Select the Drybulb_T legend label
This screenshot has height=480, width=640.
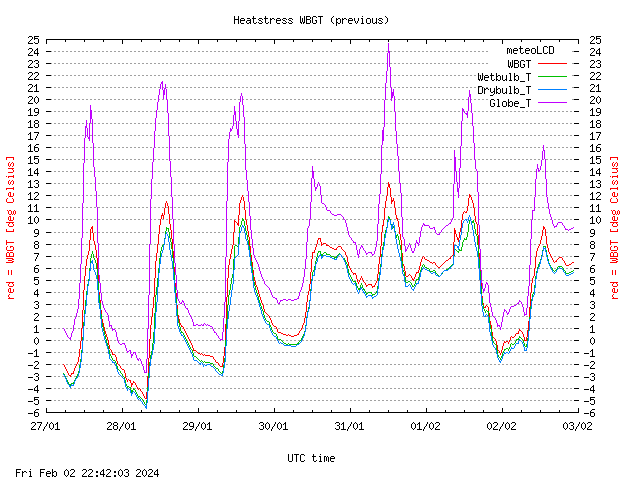point(504,89)
